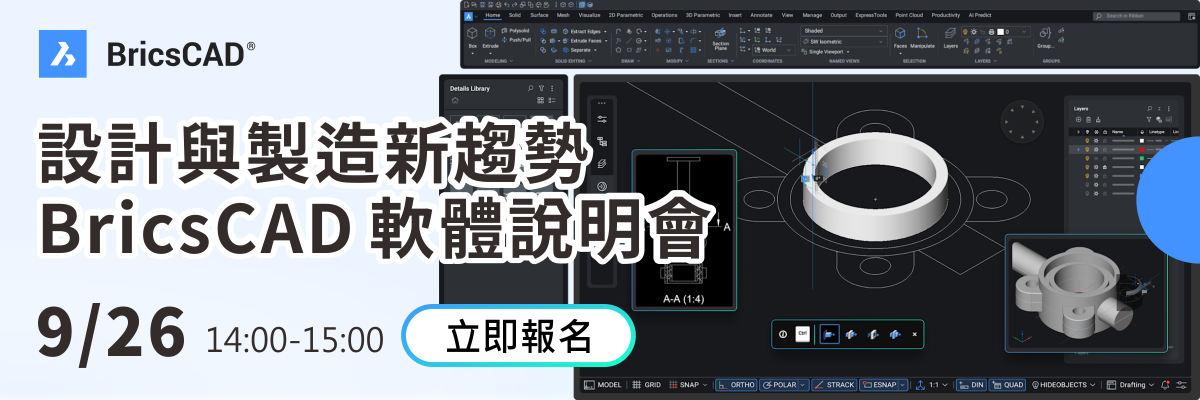The image size is (1200, 400).
Task: Open the HIDEOBJECTS dropdown
Action: [1063, 385]
